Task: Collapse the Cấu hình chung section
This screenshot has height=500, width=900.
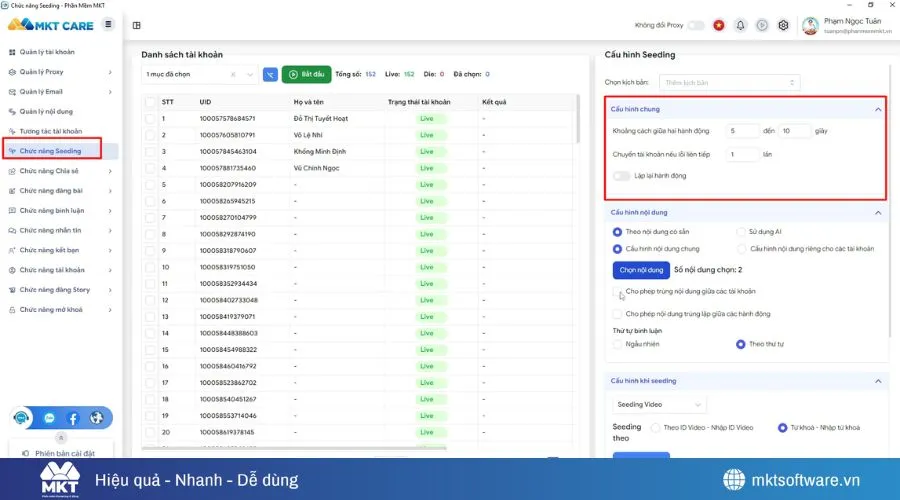Action: 878,109
